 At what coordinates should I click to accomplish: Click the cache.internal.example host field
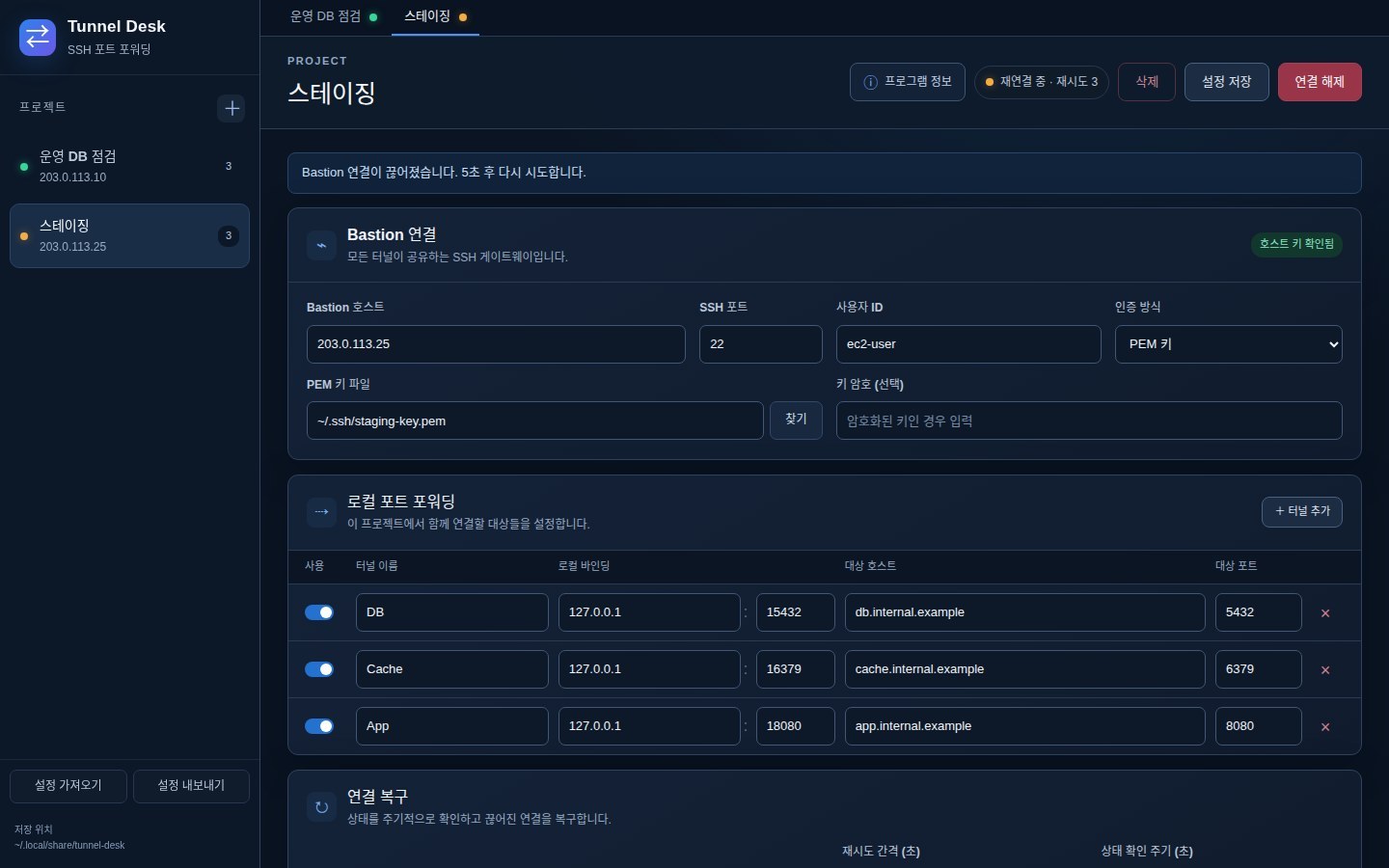(1024, 669)
